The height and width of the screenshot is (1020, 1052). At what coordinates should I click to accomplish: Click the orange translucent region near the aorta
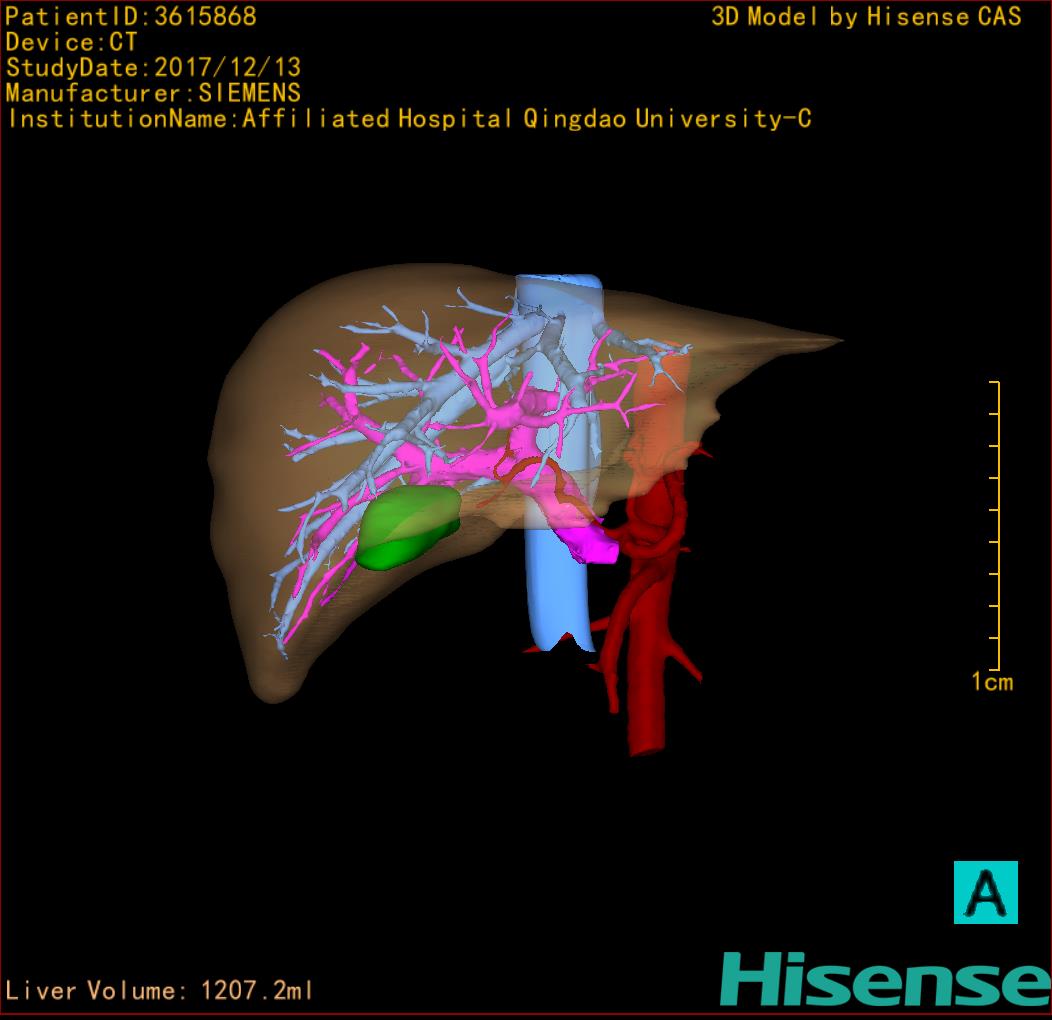point(665,400)
